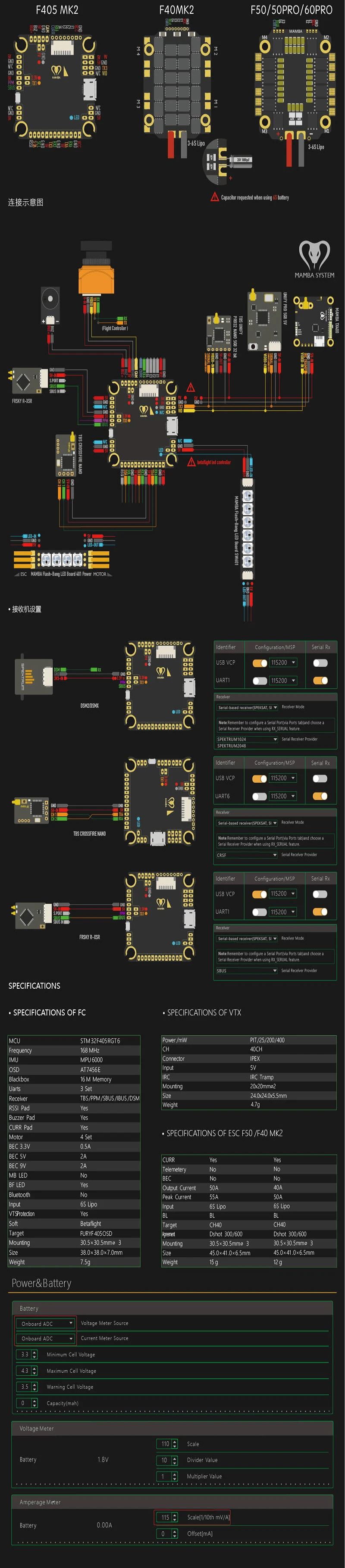Click the Capacity(mah) input field

pyautogui.click(x=28, y=1403)
